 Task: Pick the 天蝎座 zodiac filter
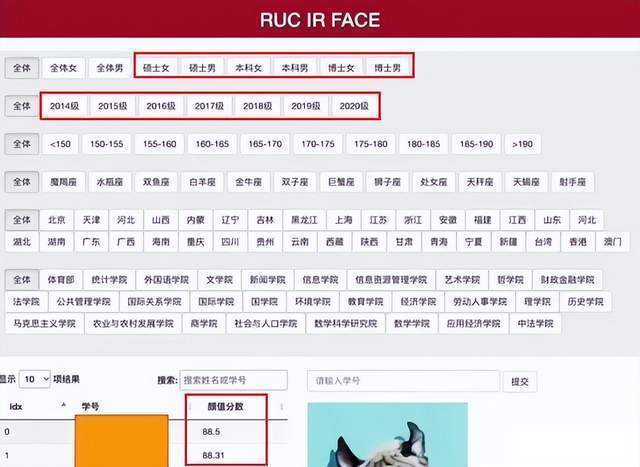click(x=526, y=182)
